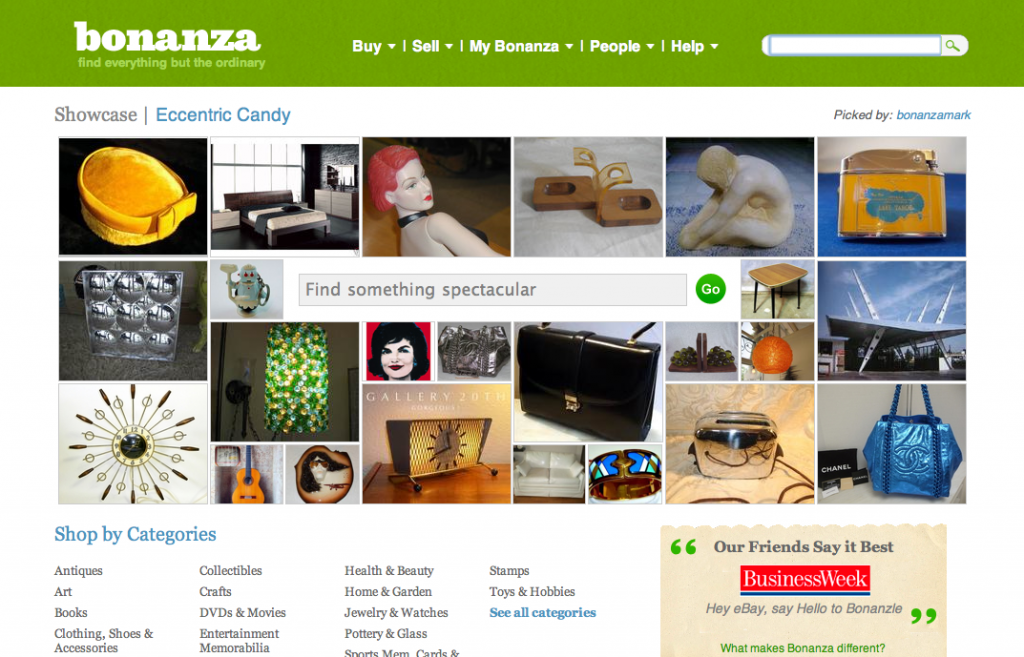The width and height of the screenshot is (1024, 657).
Task: Select the yellow velvet hat thumbnail
Action: (x=133, y=196)
